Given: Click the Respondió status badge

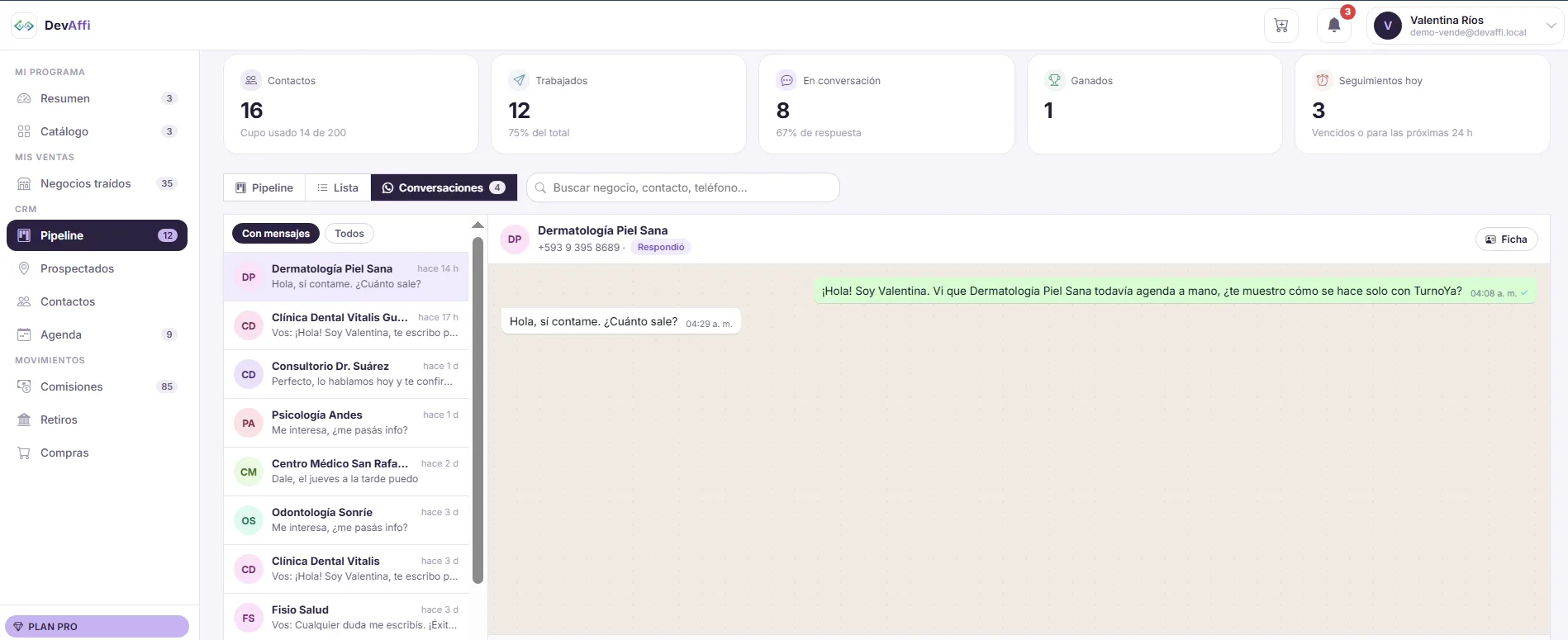Looking at the screenshot, I should click(661, 247).
